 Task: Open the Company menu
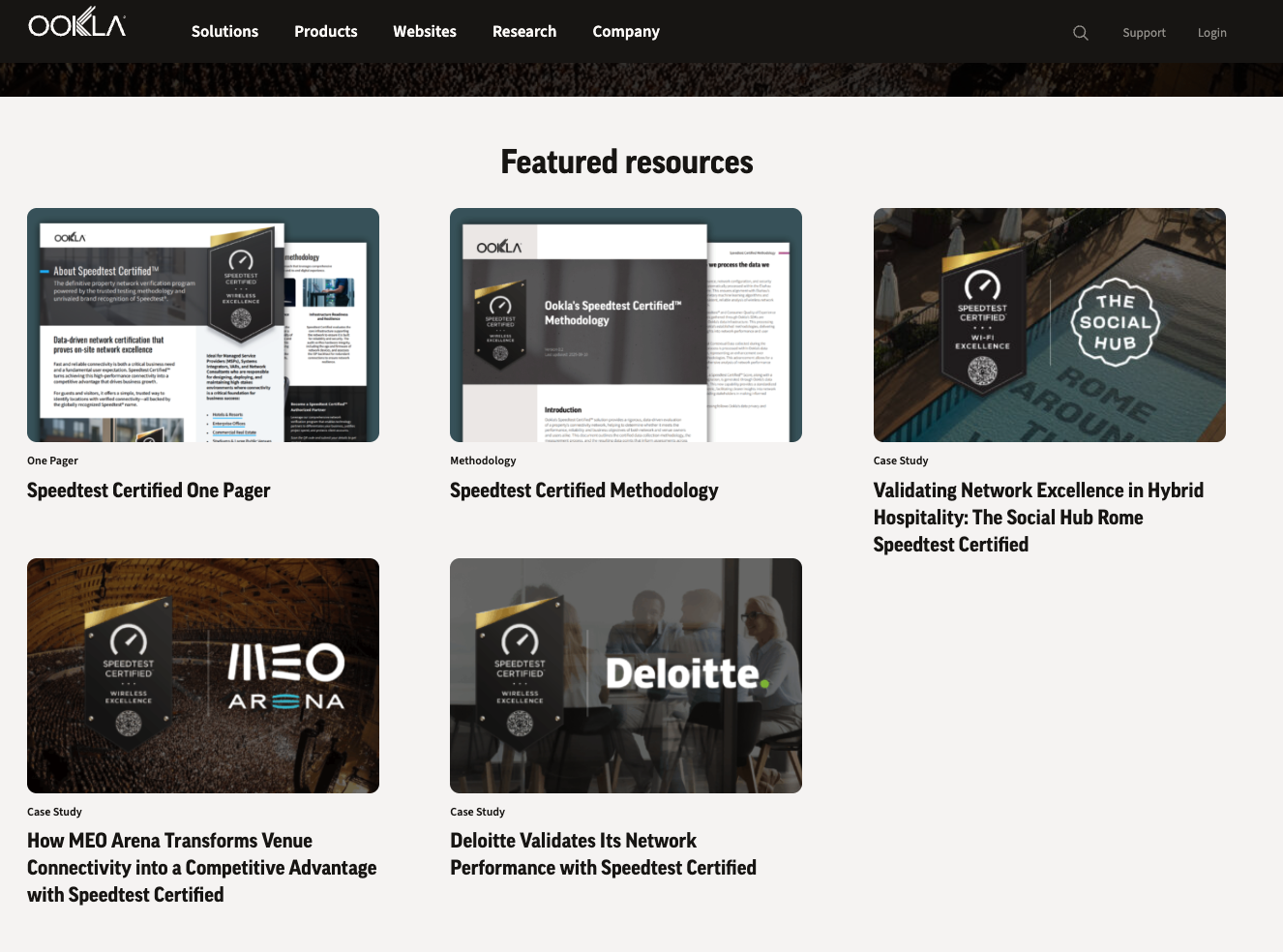coord(626,32)
